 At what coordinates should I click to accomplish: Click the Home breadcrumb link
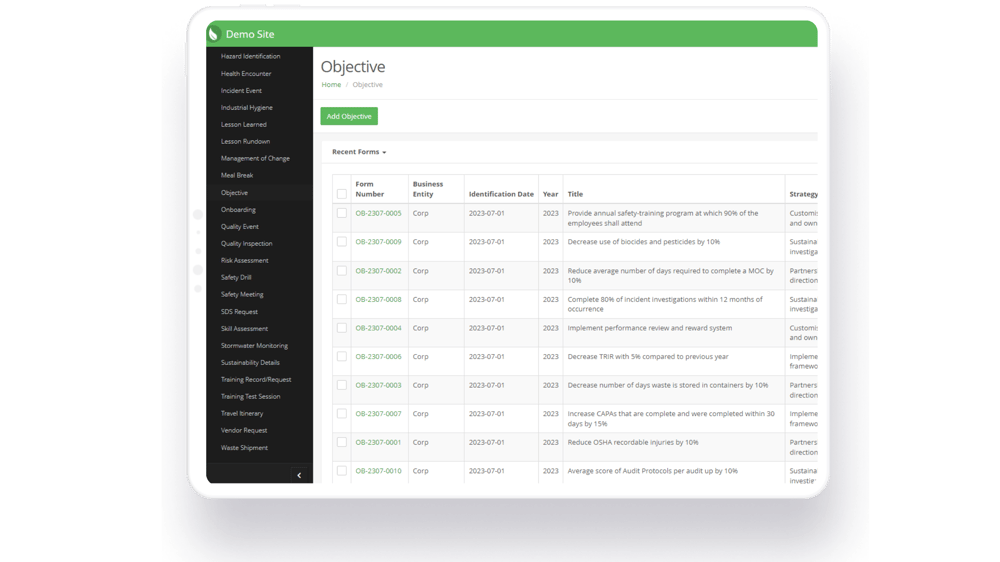pos(330,85)
